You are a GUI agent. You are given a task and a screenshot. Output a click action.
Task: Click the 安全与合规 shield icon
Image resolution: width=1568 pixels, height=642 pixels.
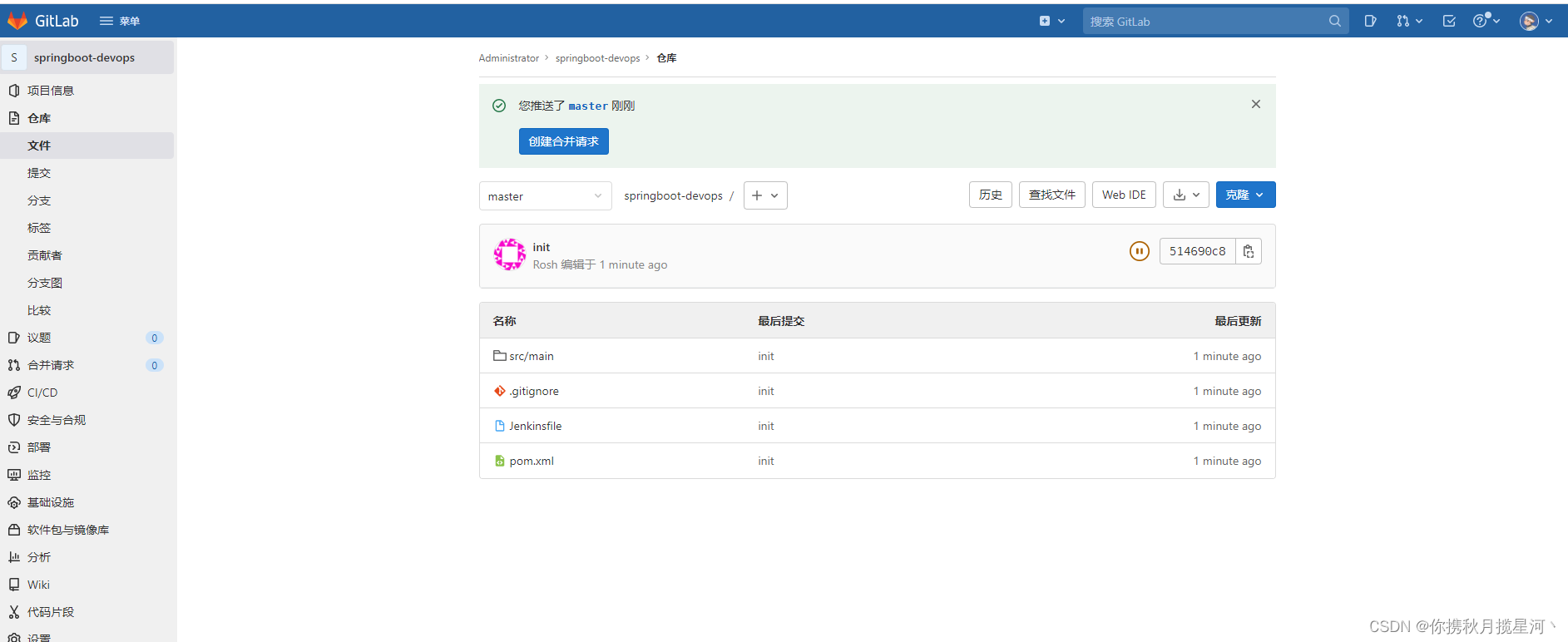[x=14, y=420]
